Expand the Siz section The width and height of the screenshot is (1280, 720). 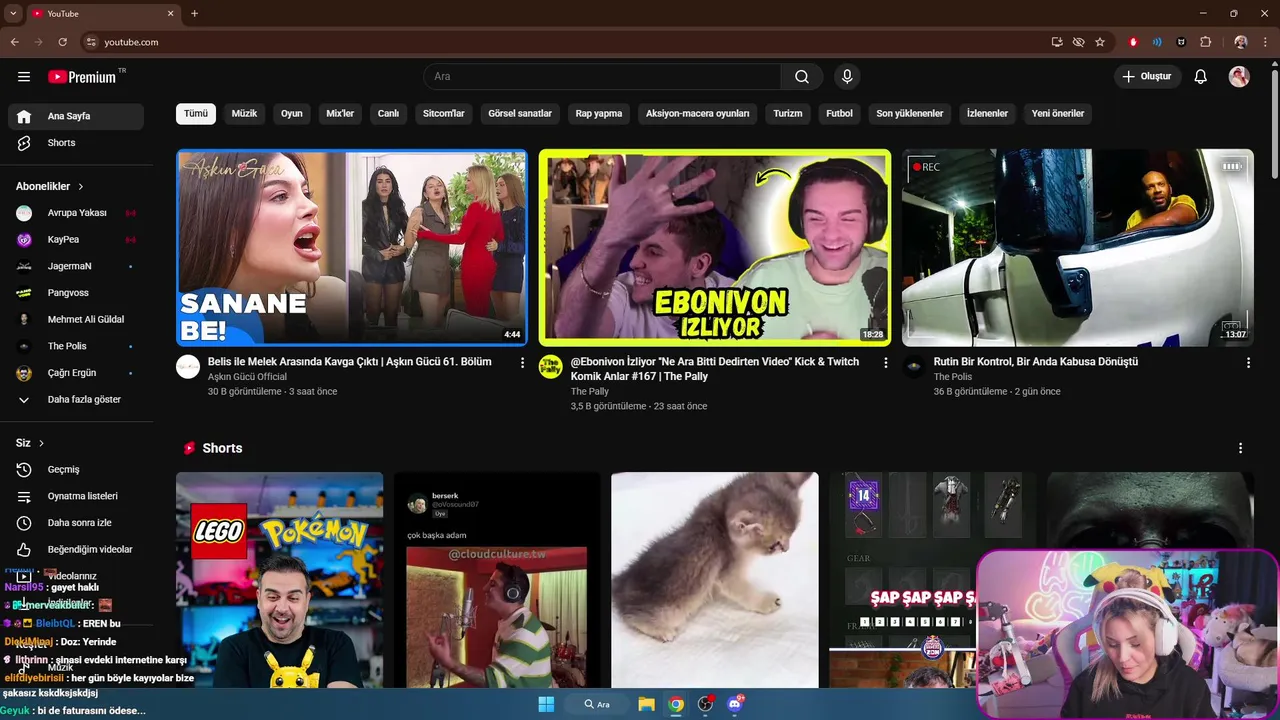click(x=30, y=443)
